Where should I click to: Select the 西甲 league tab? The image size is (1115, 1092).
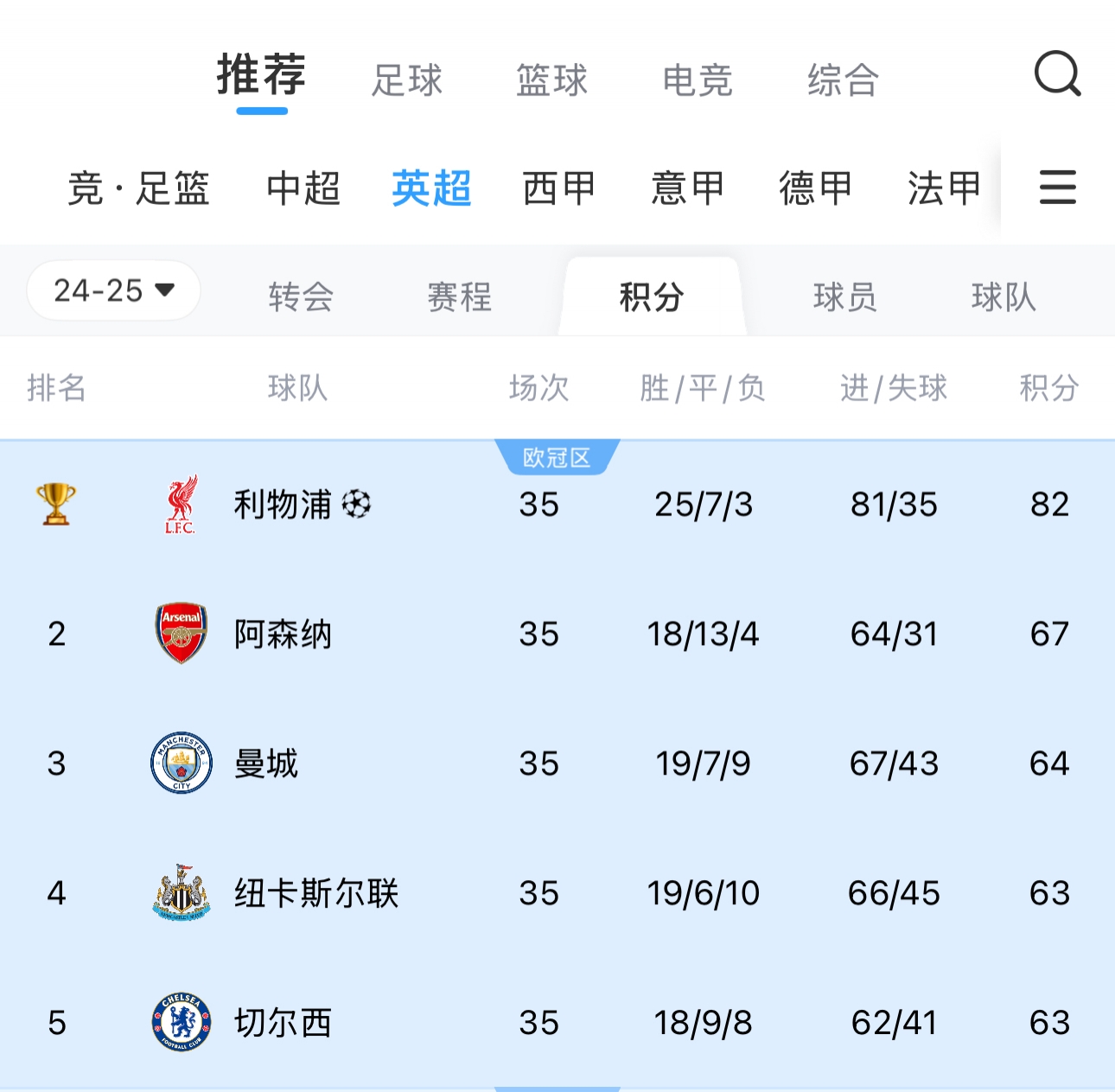pos(558,188)
